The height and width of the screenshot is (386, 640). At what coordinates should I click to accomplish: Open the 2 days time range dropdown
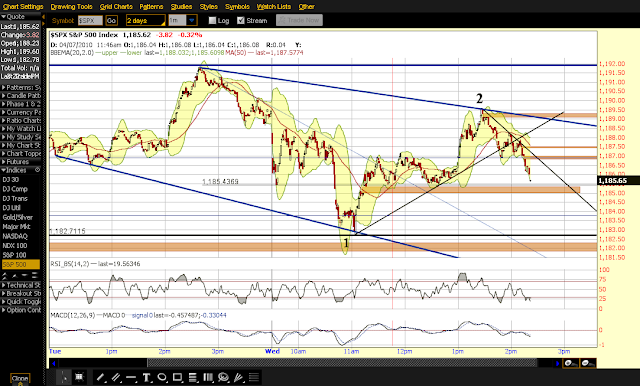[146, 20]
